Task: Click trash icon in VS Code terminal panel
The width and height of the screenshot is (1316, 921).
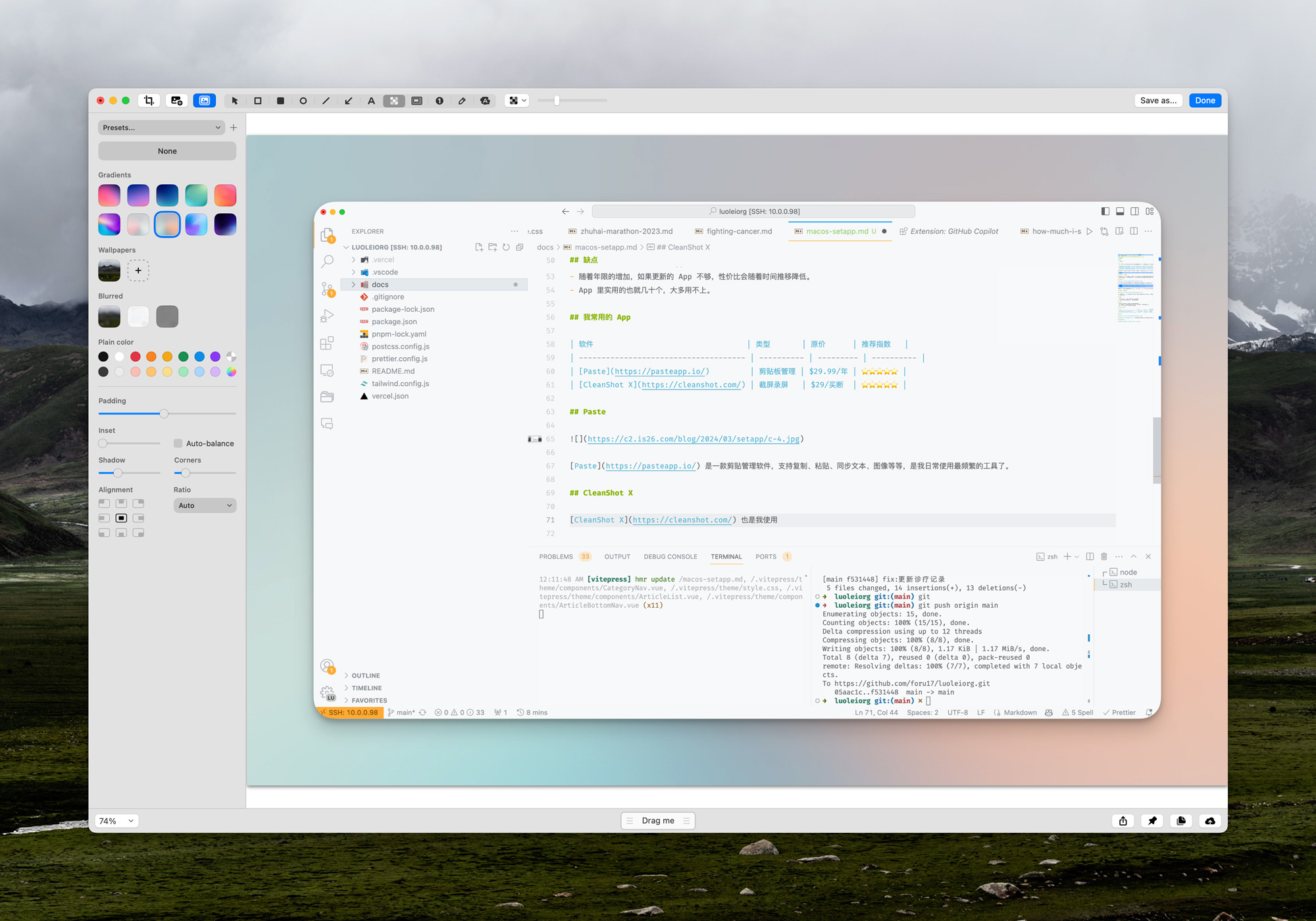Action: click(x=1104, y=557)
